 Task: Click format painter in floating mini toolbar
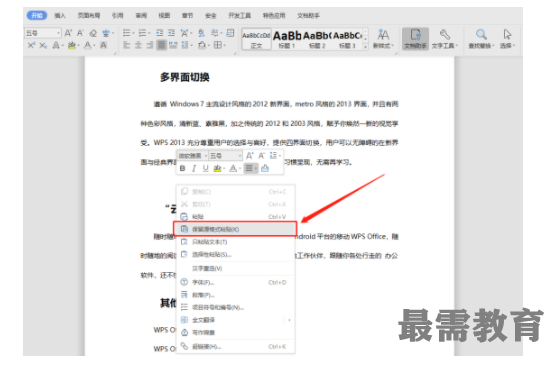265,168
